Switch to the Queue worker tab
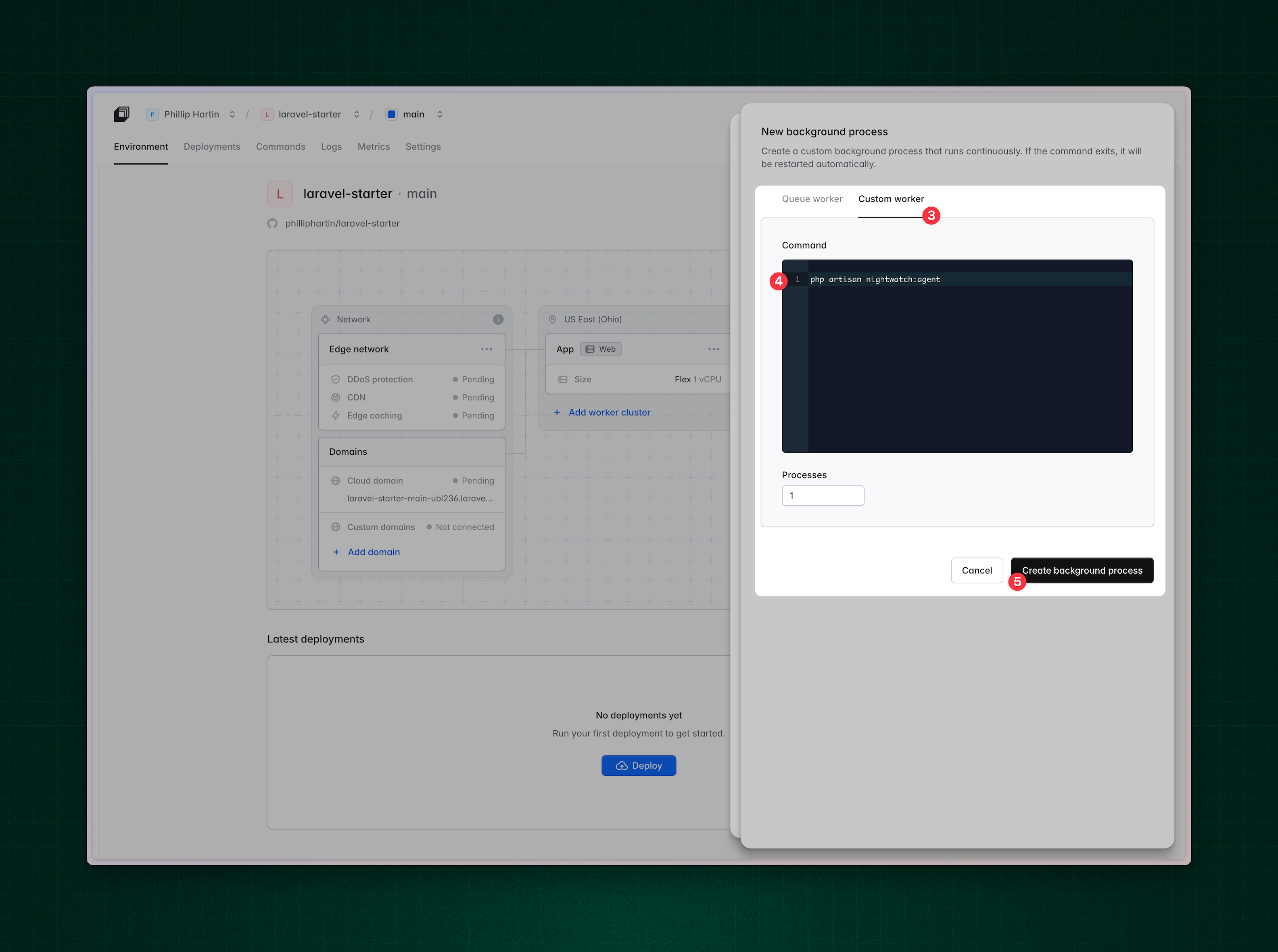Viewport: 1278px width, 952px height. [812, 199]
